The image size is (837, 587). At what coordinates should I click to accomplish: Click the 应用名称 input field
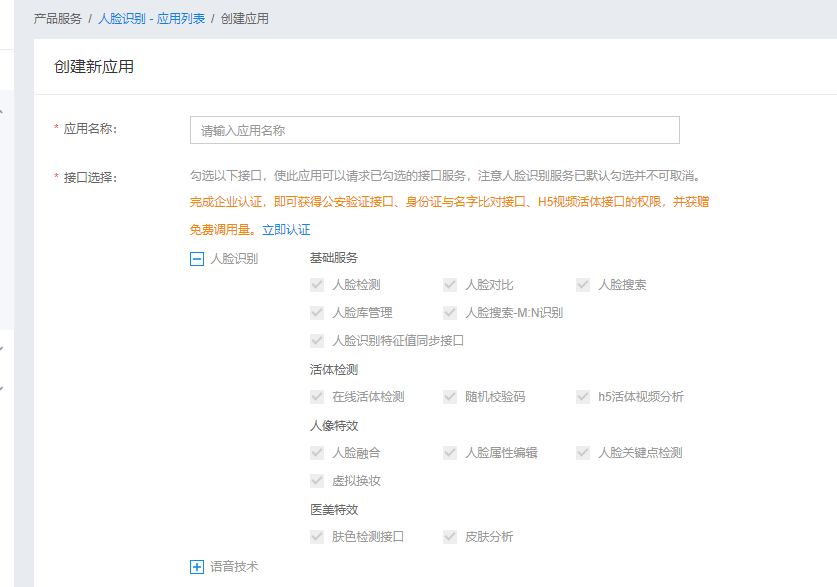(x=434, y=129)
